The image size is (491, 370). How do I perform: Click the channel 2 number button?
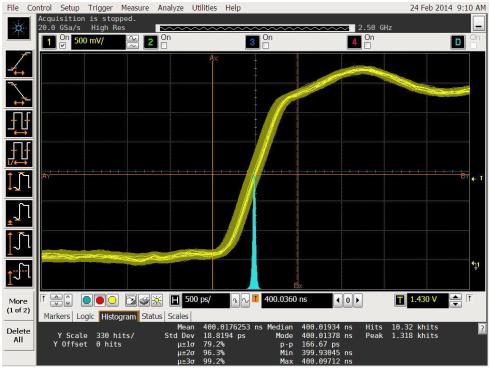(x=151, y=42)
